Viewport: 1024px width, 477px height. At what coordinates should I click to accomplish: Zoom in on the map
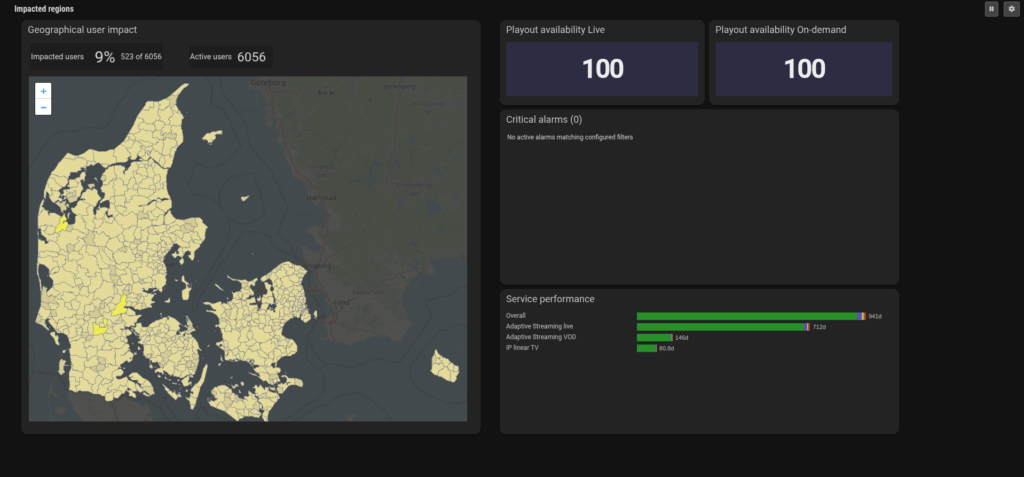tap(43, 91)
